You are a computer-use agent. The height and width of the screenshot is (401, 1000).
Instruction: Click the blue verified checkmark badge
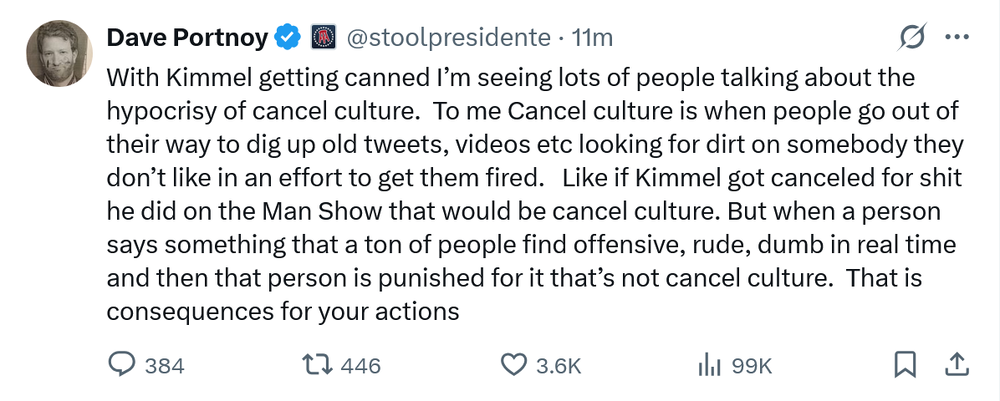point(289,38)
